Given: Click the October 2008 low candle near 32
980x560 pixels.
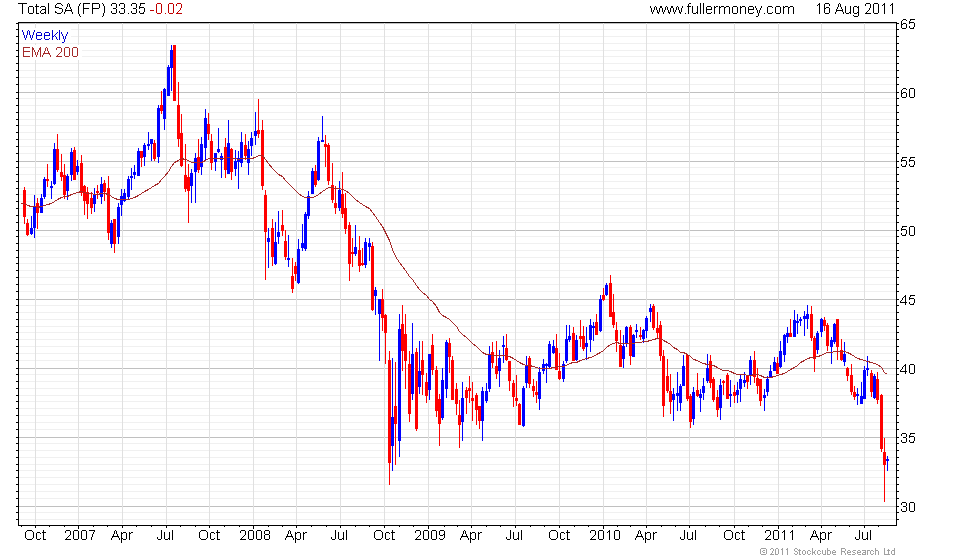Looking at the screenshot, I should 389,411.
